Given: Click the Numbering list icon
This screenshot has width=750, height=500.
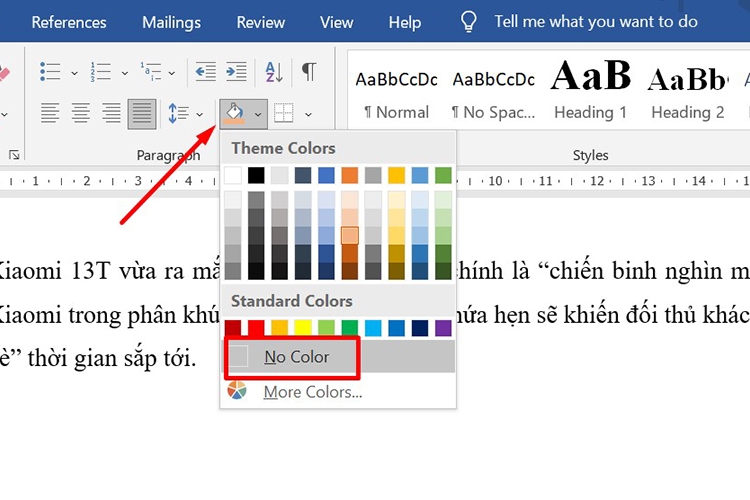Looking at the screenshot, I should [100, 72].
